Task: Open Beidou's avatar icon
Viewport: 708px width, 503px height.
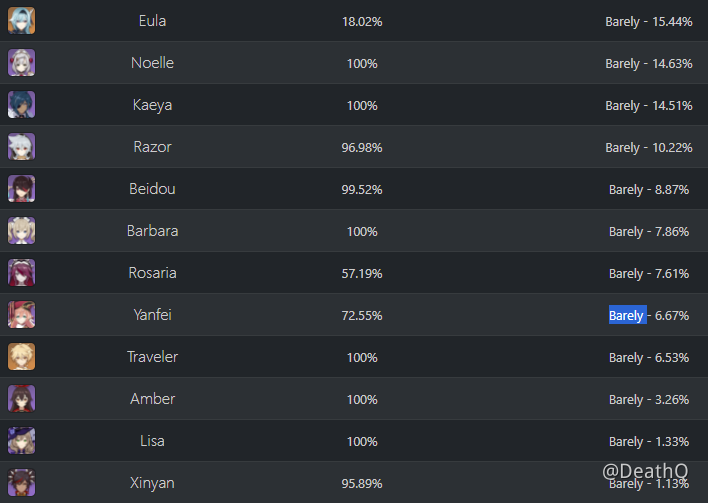Action: coord(21,189)
